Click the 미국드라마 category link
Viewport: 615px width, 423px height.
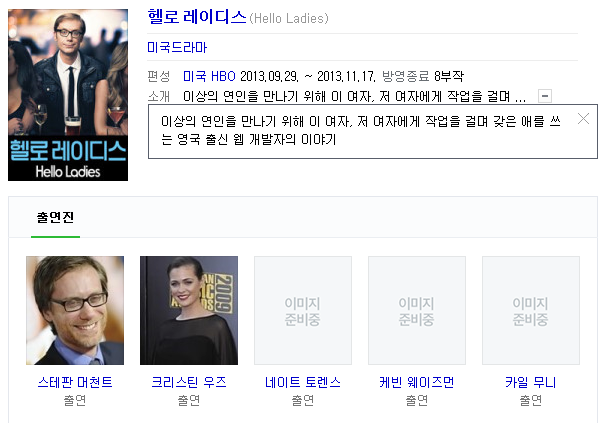pyautogui.click(x=177, y=47)
